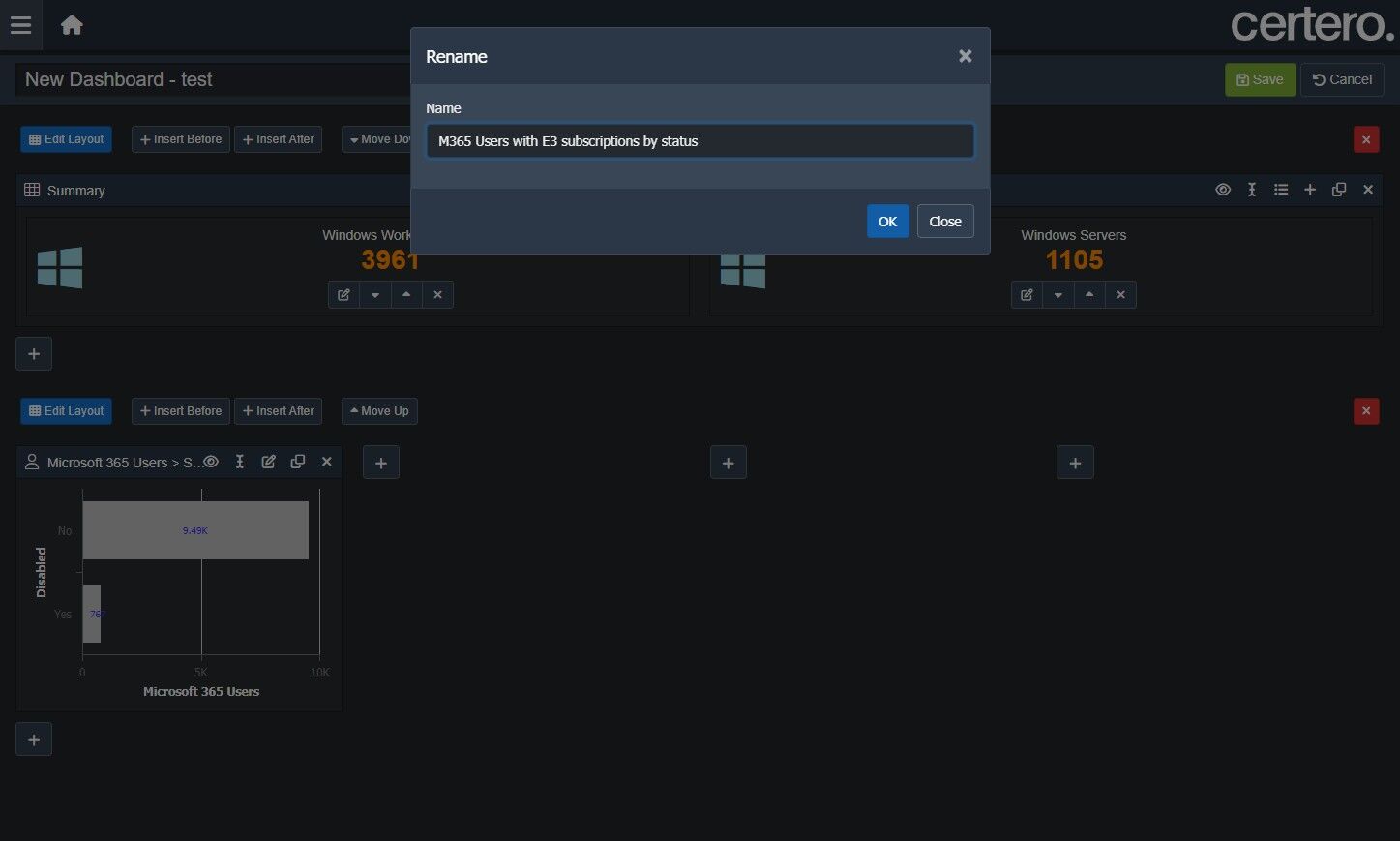Move the Windows Servers tile down

click(x=1058, y=295)
